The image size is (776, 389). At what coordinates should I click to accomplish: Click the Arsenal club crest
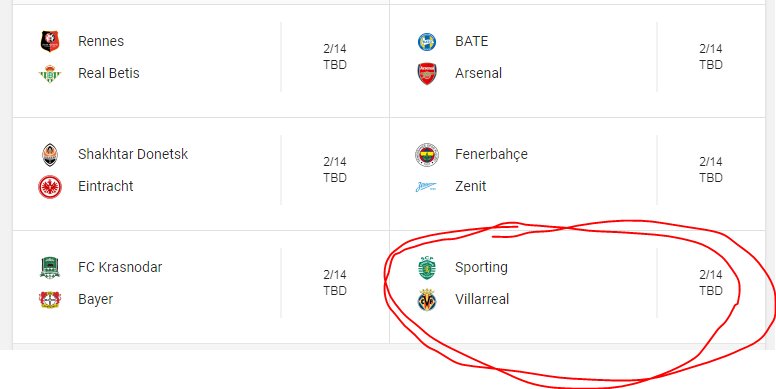pos(427,74)
